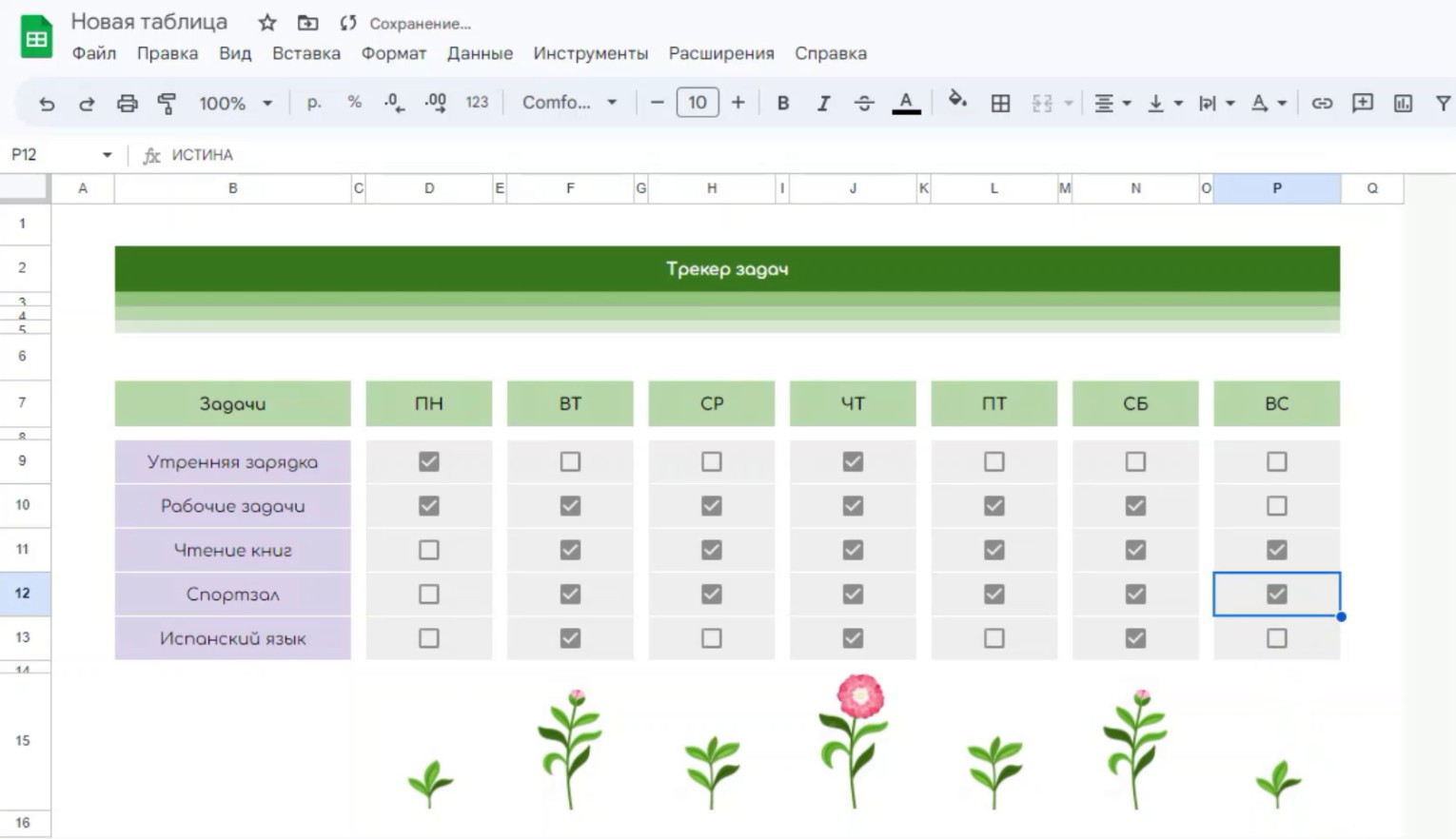Image resolution: width=1456 pixels, height=839 pixels.
Task: Open the text color picker
Action: (x=906, y=103)
